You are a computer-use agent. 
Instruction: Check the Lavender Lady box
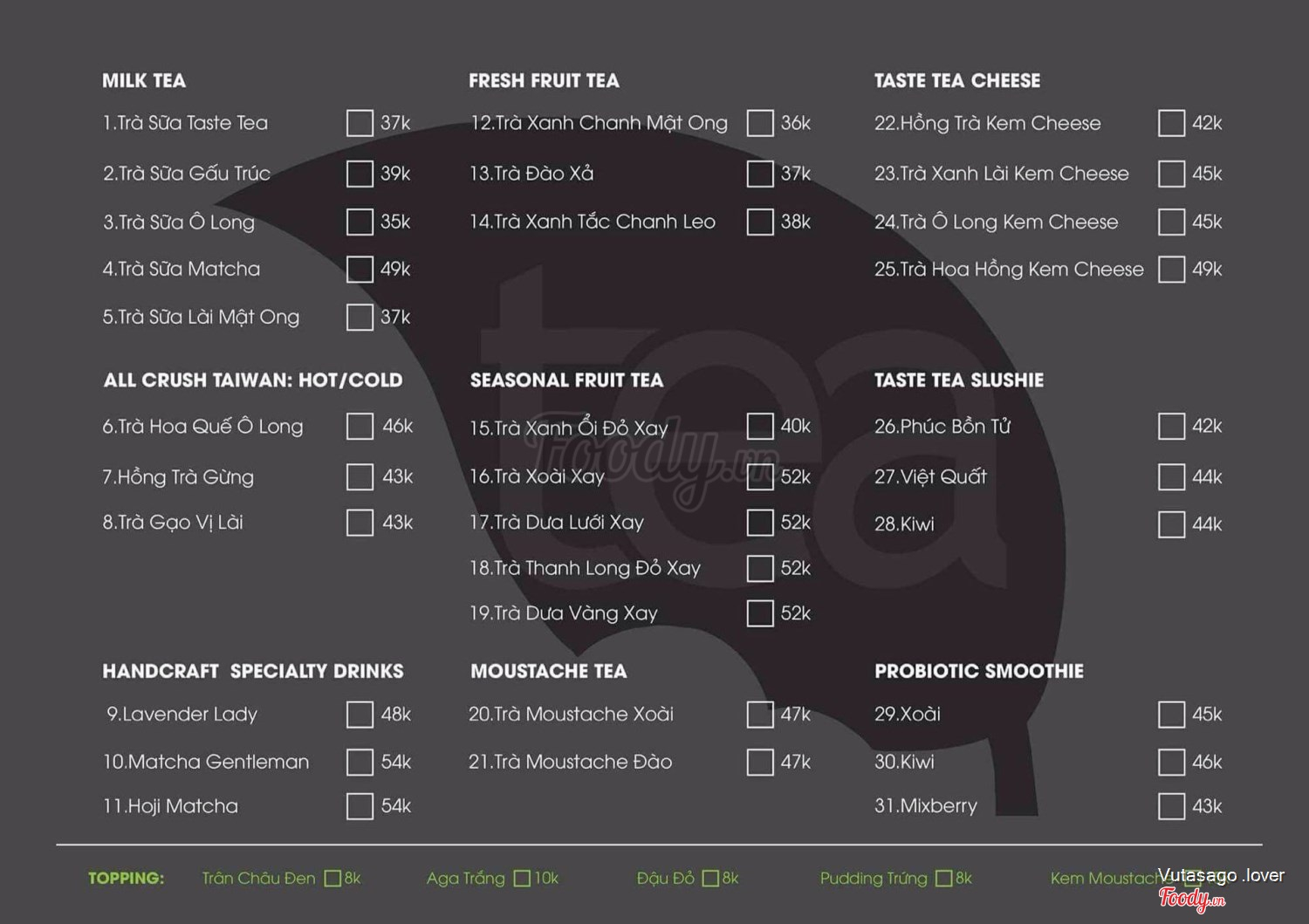click(x=360, y=715)
